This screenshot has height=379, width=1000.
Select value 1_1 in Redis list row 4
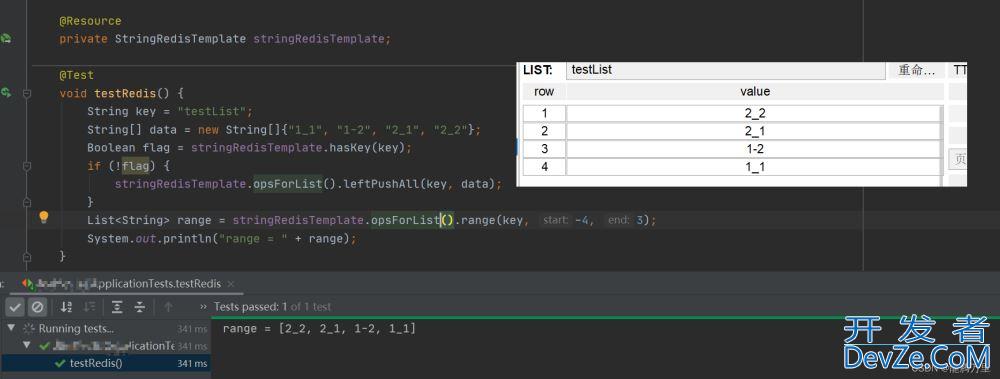pos(754,167)
